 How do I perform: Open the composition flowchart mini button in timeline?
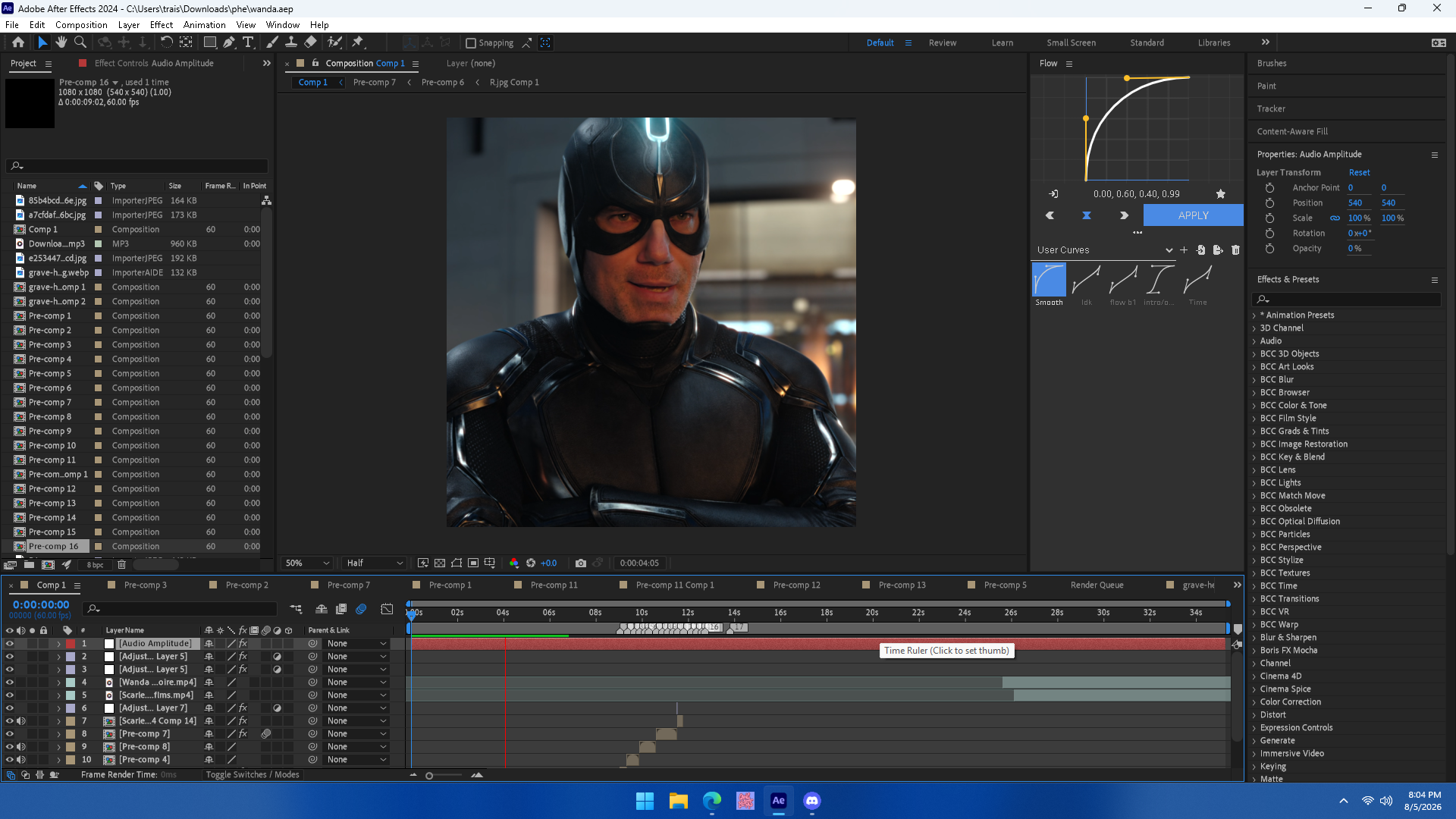296,609
